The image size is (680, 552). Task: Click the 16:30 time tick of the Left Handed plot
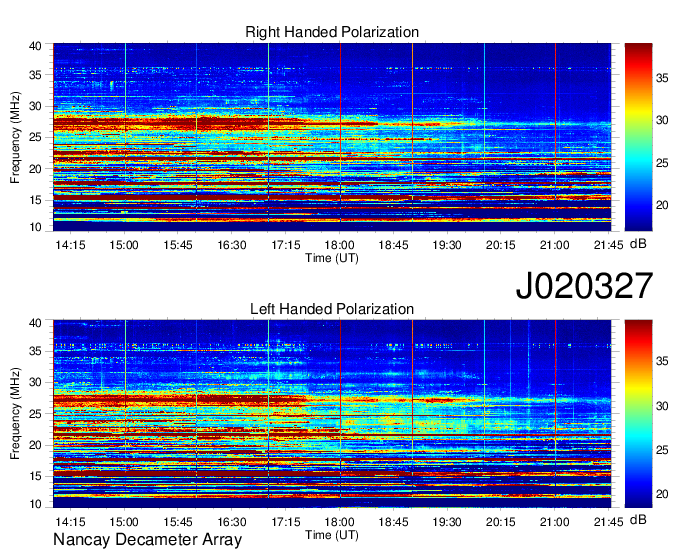[232, 522]
